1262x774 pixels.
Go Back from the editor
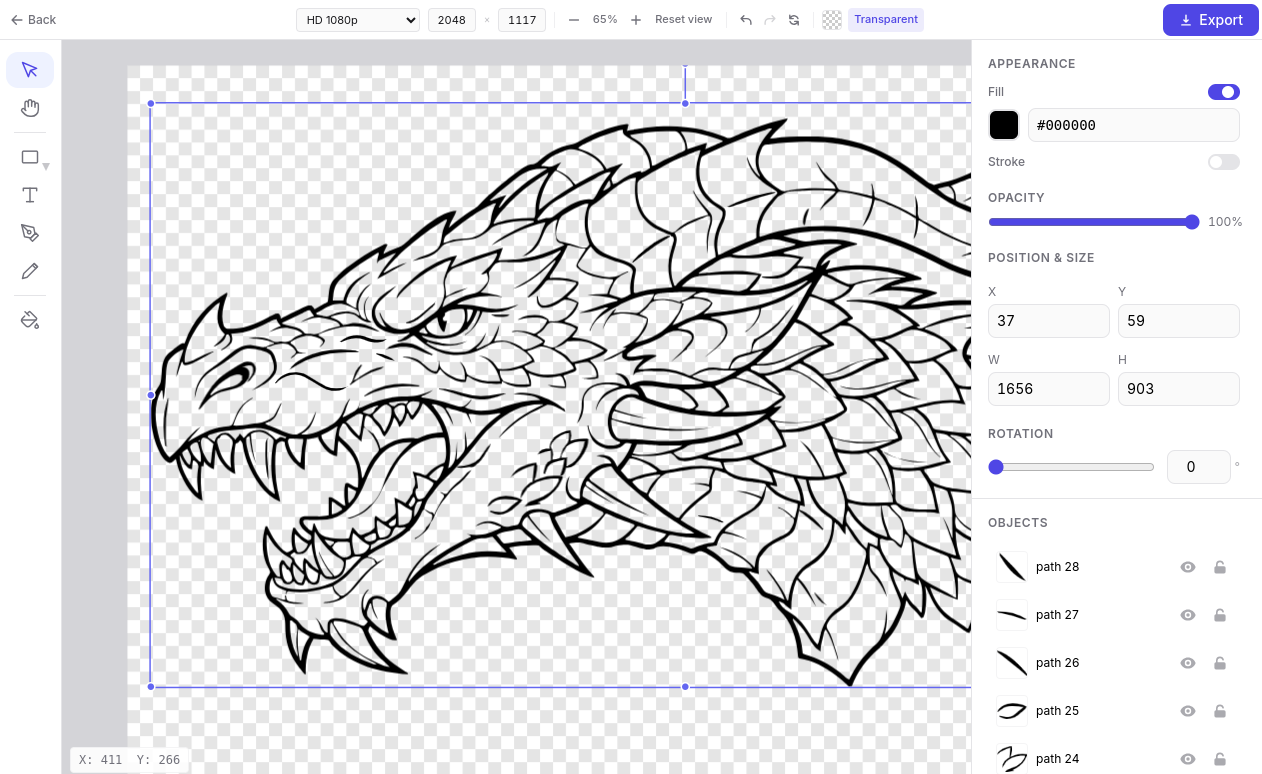click(x=33, y=19)
